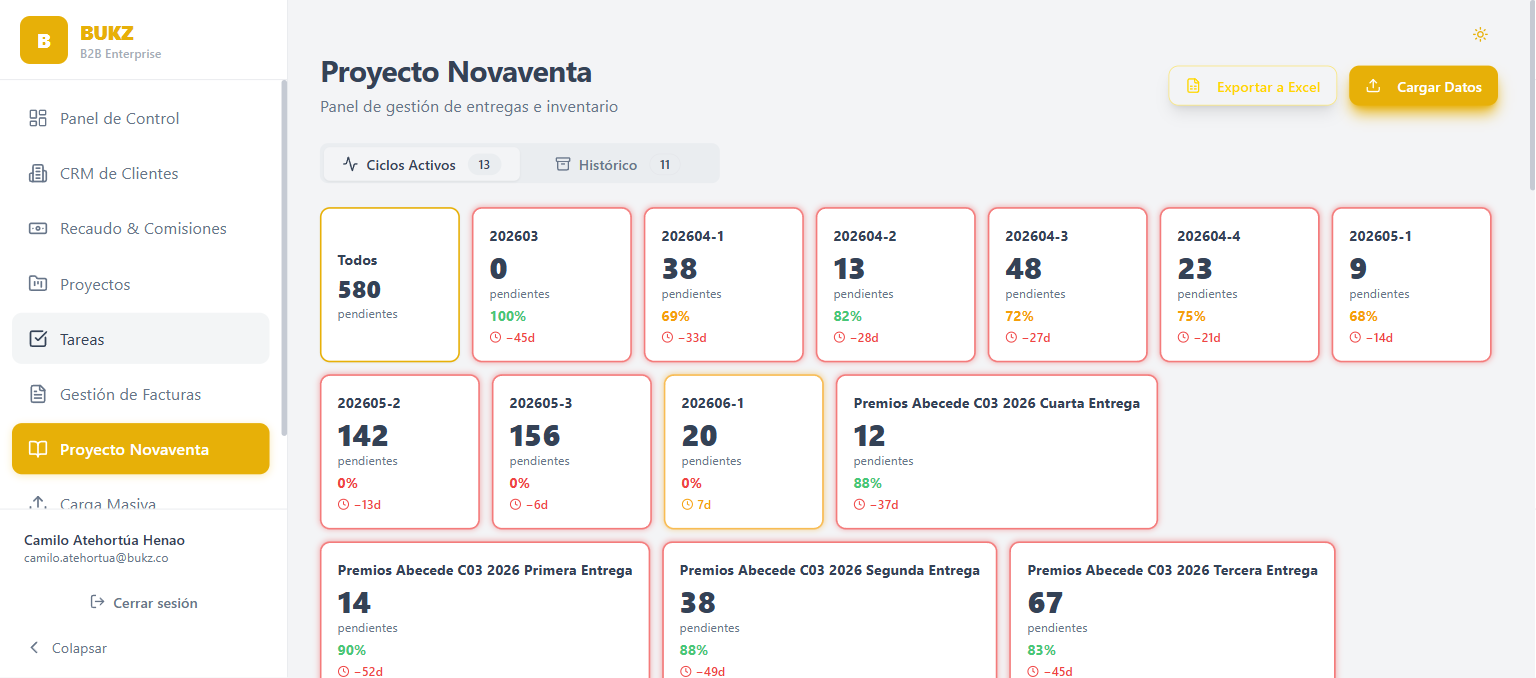
Task: Click the Tareas checkmark icon
Action: pos(38,339)
